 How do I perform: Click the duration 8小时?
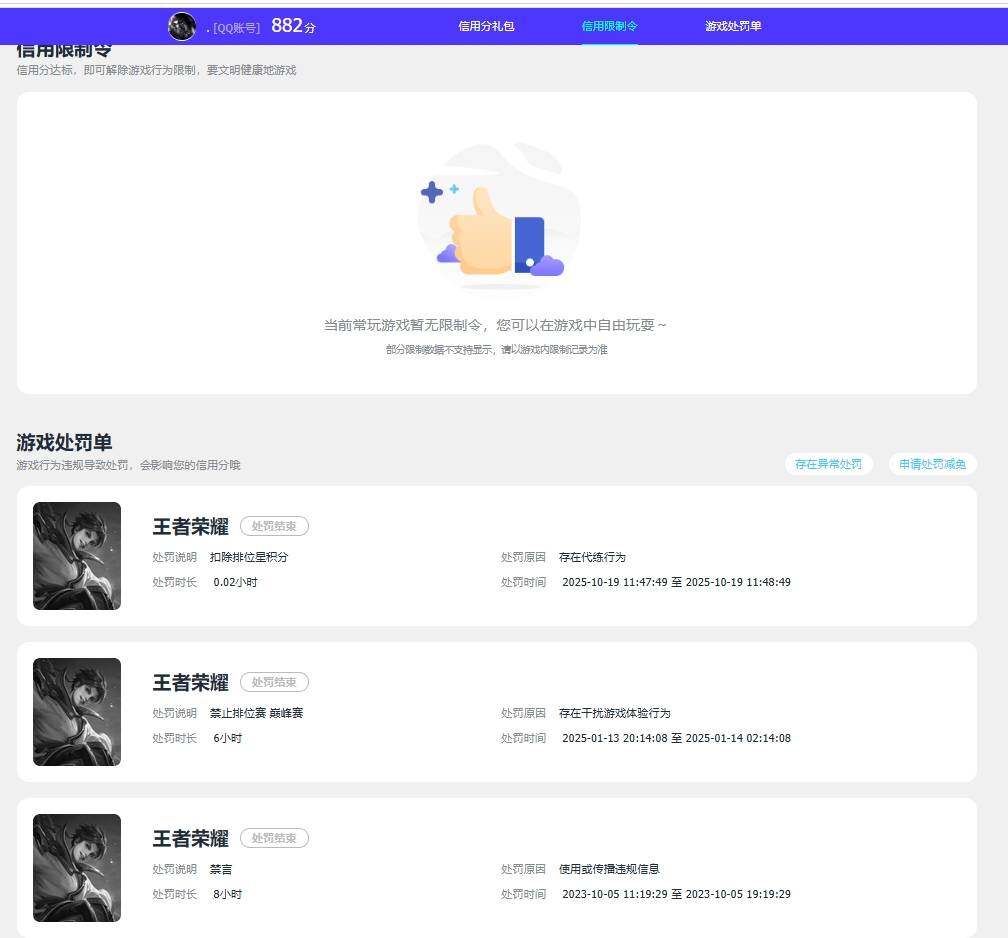228,895
